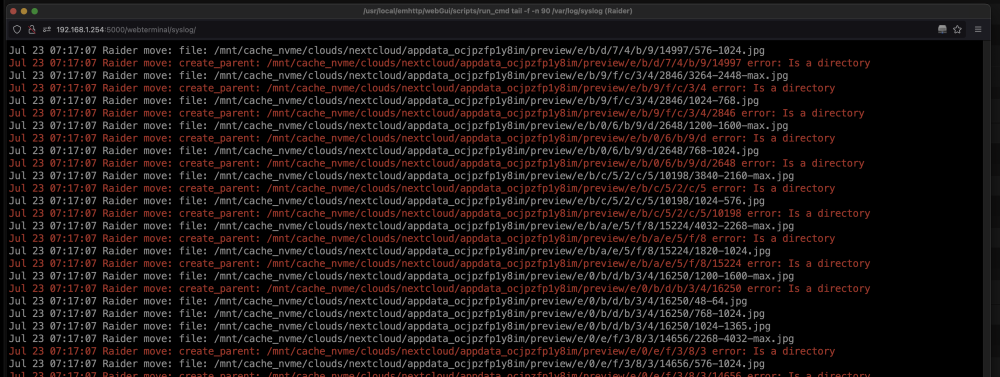Screen dimensions: 1000x377
Task: Click the red error line ending '3/4/16250 error: Is a directory'
Action: tap(439, 289)
